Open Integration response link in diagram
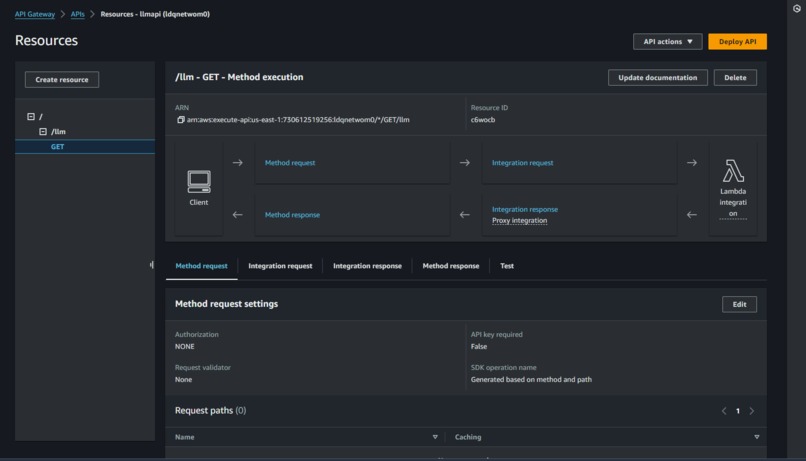This screenshot has height=461, width=806. pos(525,209)
